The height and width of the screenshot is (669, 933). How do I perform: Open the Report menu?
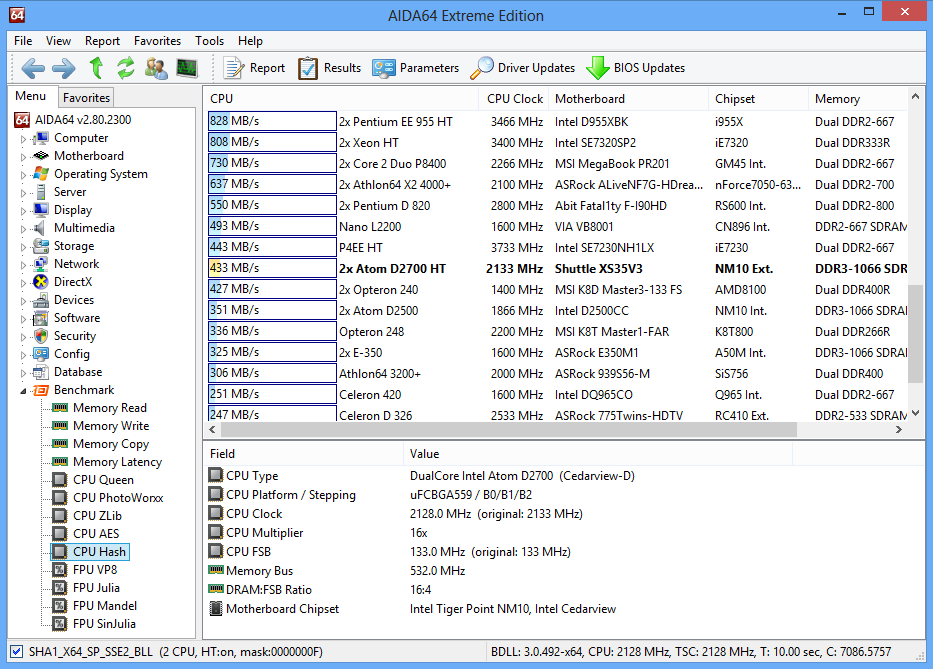102,41
